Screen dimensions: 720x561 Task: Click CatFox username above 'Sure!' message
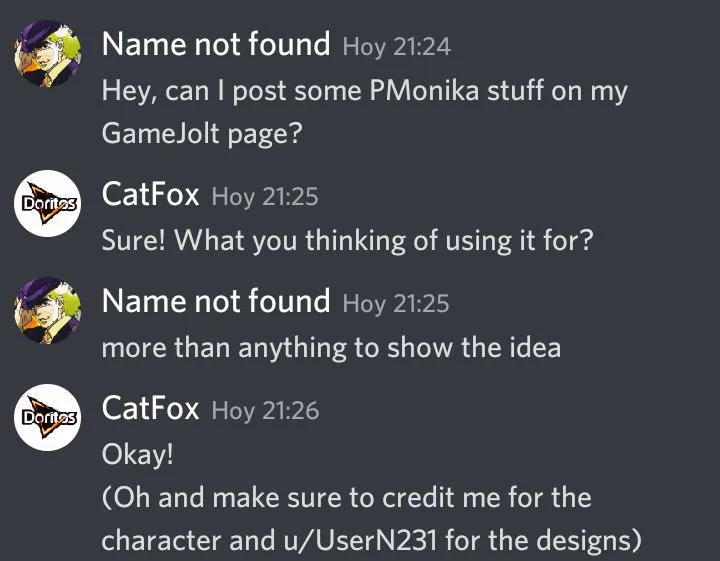tap(150, 194)
